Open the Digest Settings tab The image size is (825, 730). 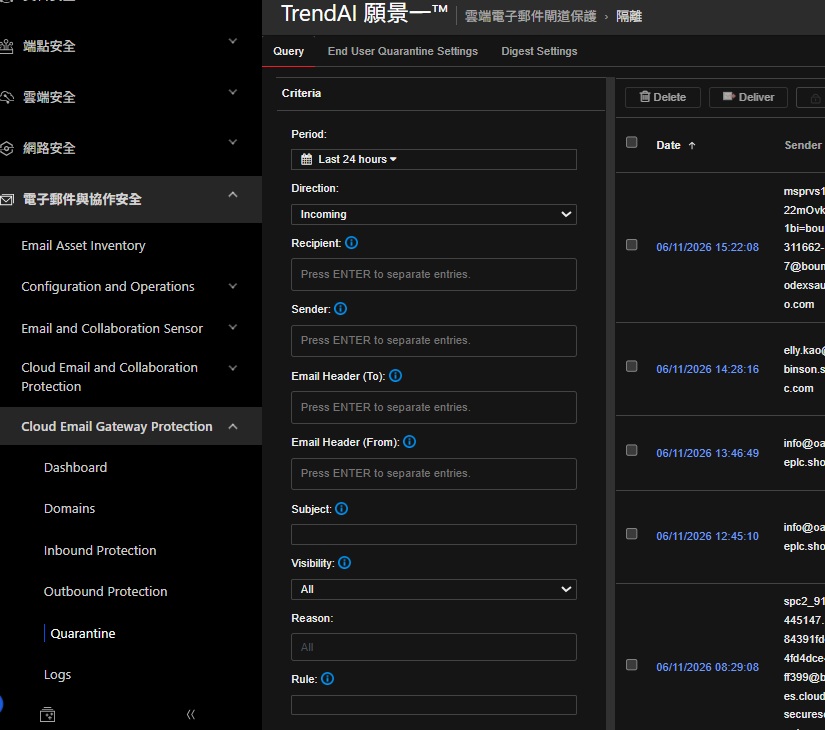point(539,52)
